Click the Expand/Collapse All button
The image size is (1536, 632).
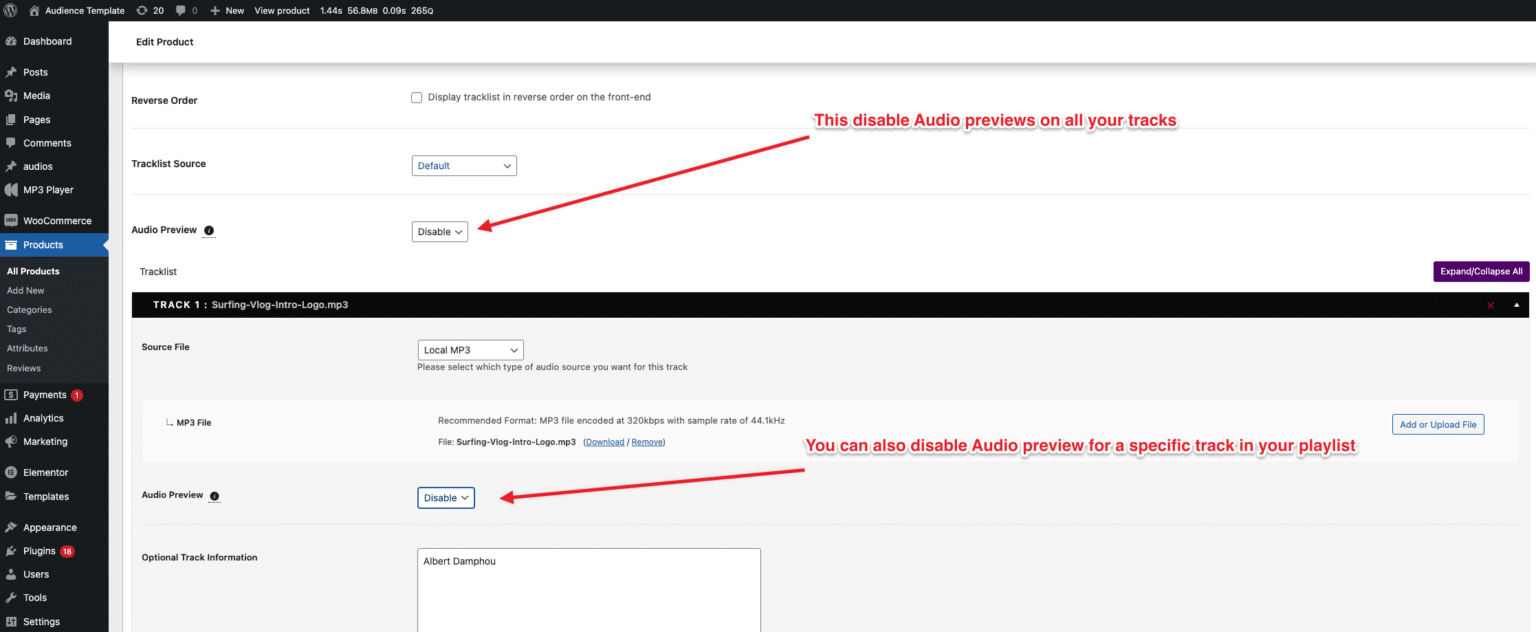(x=1481, y=271)
